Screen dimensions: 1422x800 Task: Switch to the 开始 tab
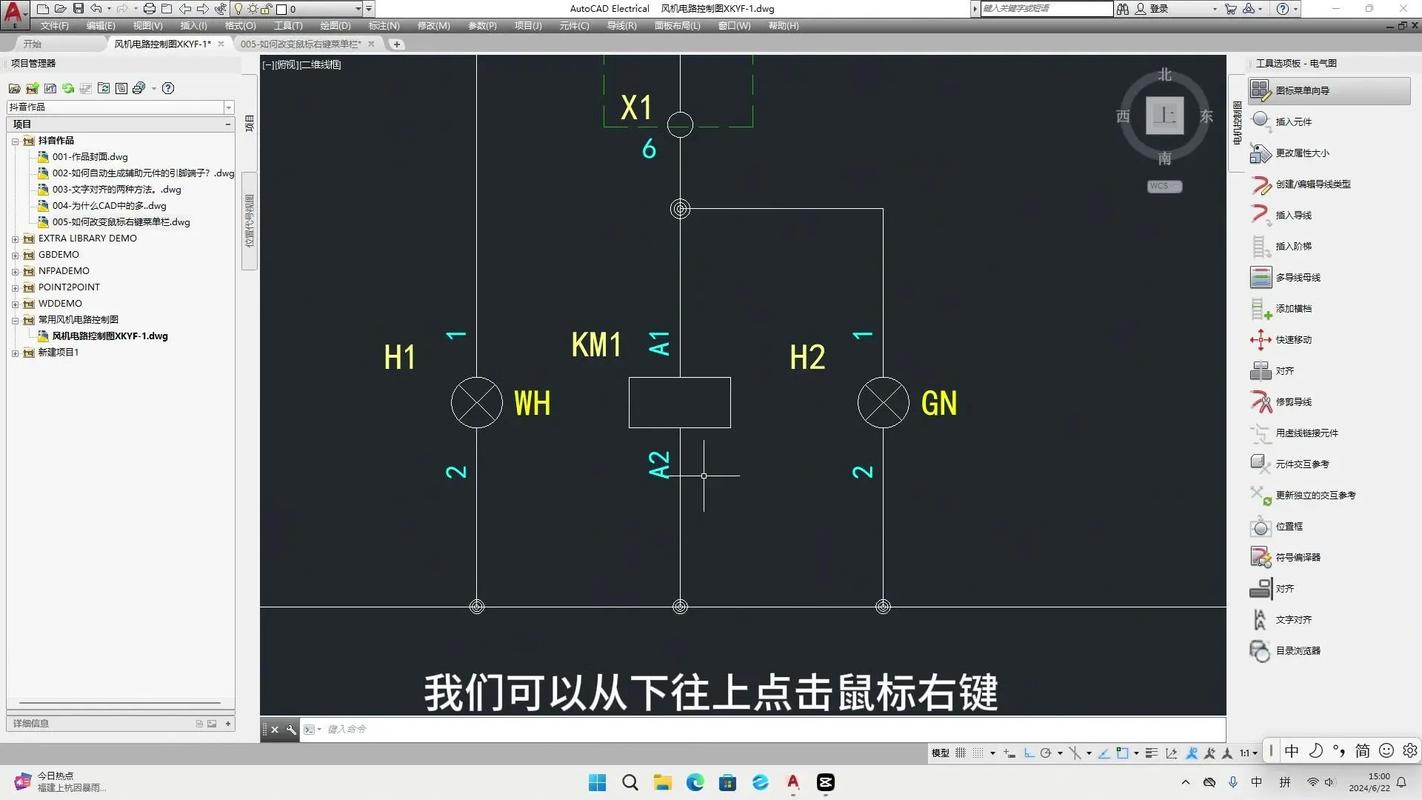(33, 44)
